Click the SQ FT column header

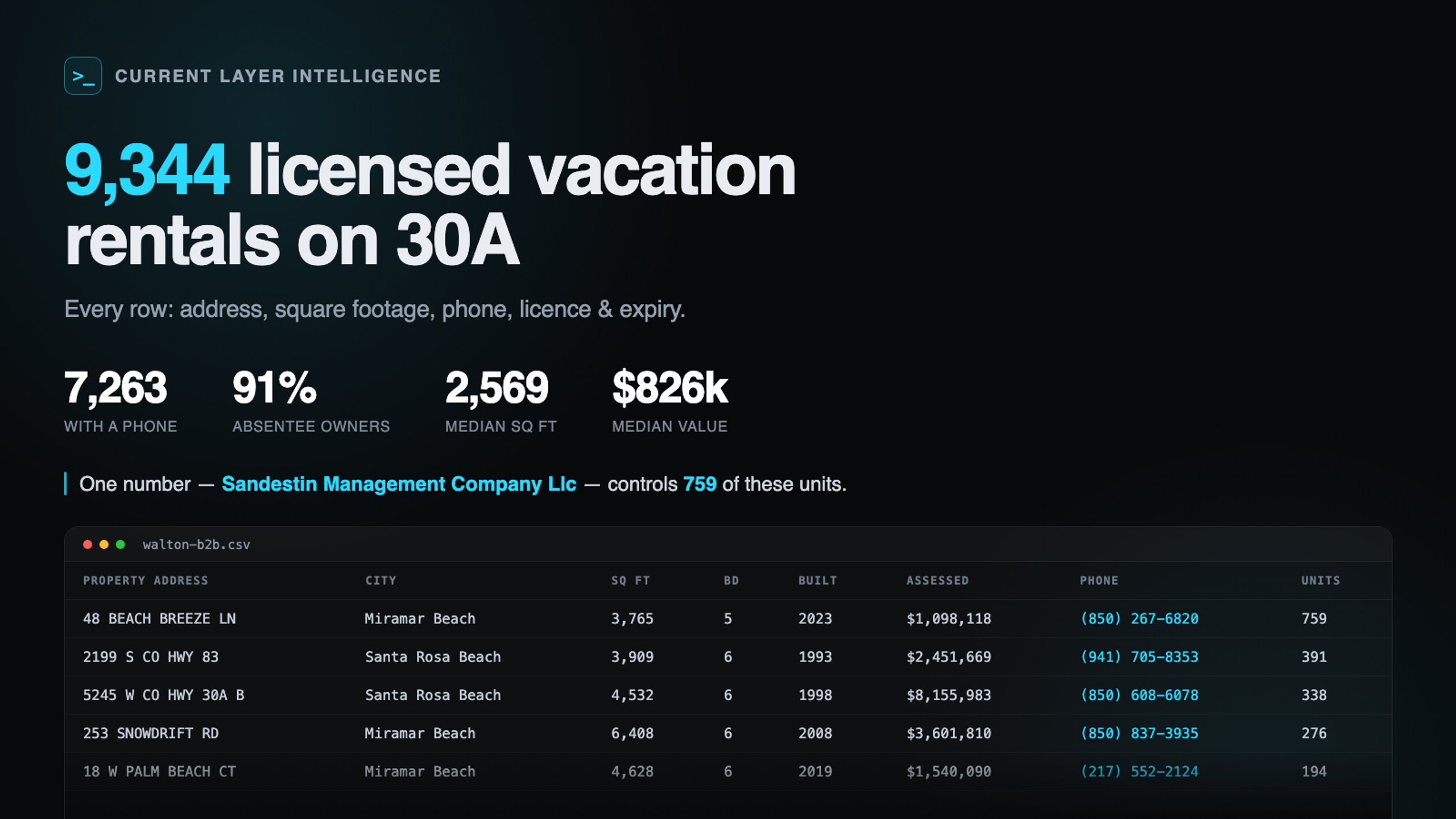[630, 580]
